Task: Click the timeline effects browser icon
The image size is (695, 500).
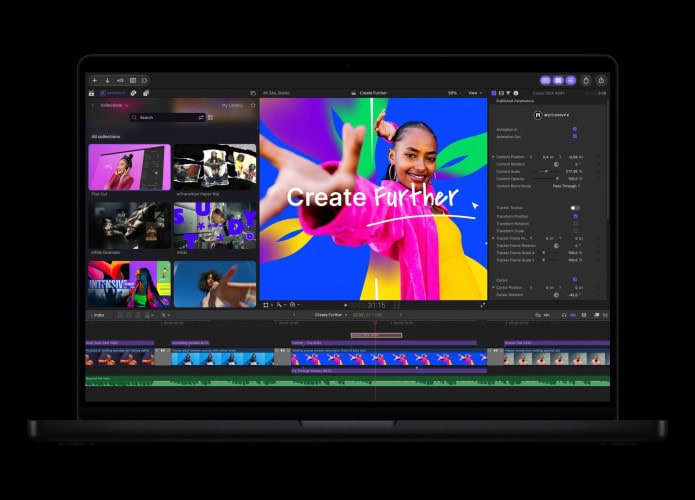Action: pos(597,315)
